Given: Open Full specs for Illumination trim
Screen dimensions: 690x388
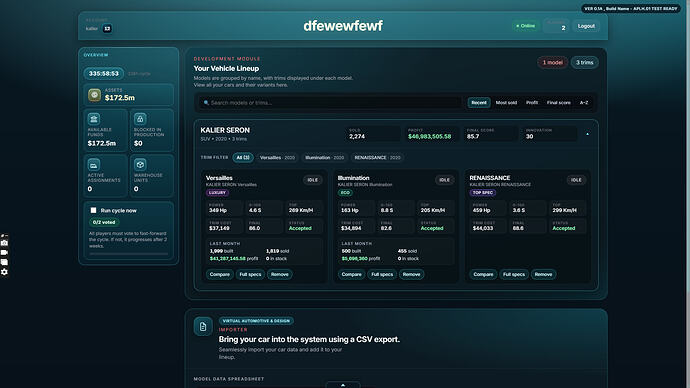Looking at the screenshot, I should [382, 275].
